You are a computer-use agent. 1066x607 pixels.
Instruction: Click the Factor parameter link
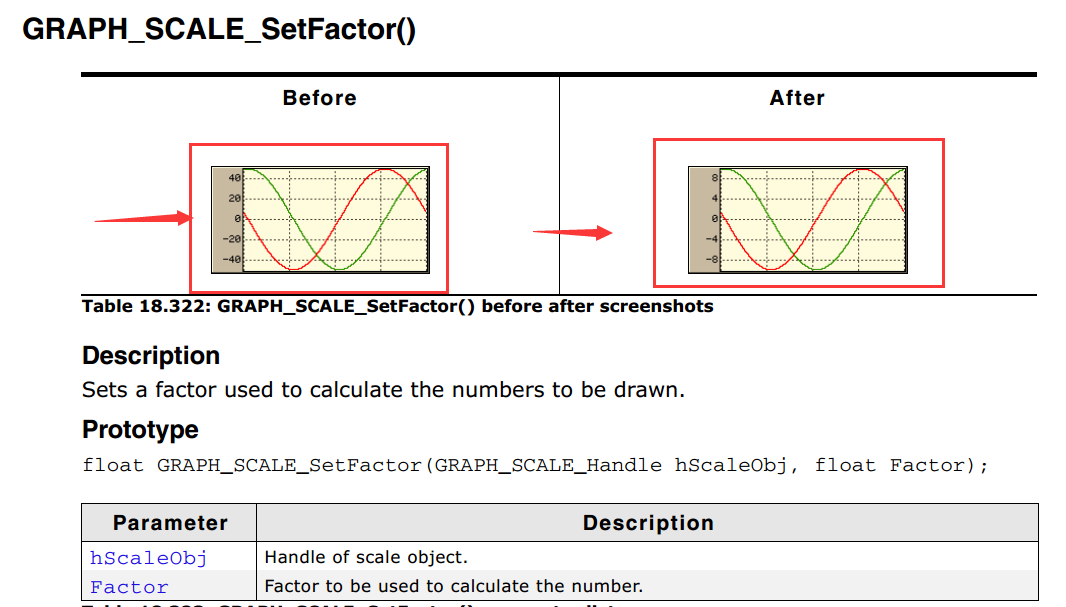tap(129, 587)
